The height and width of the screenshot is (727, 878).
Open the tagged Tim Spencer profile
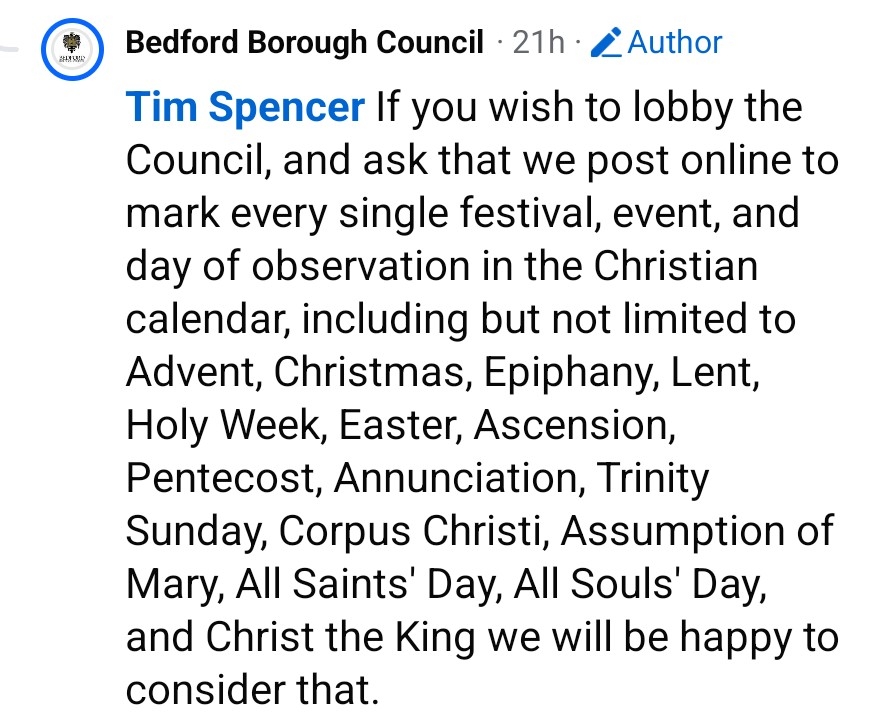pos(245,107)
